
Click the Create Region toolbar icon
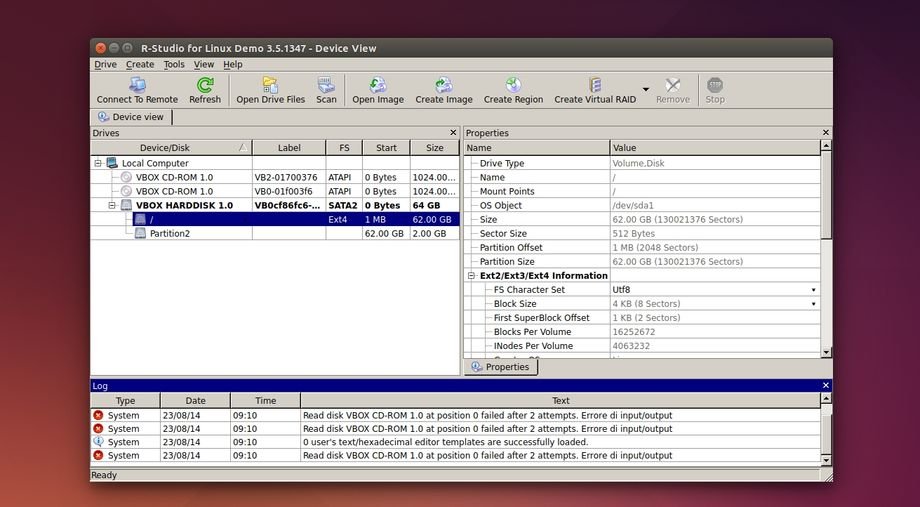coord(513,86)
